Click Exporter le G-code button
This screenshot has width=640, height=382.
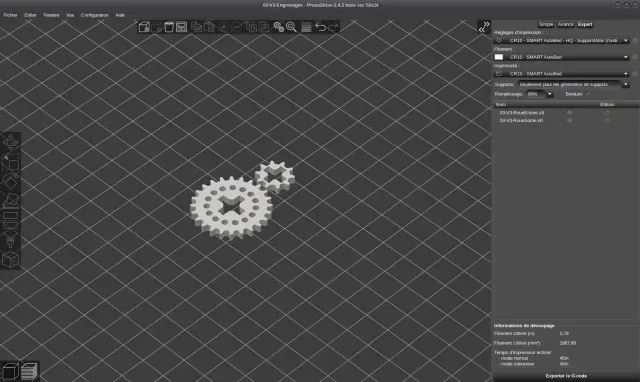566,376
